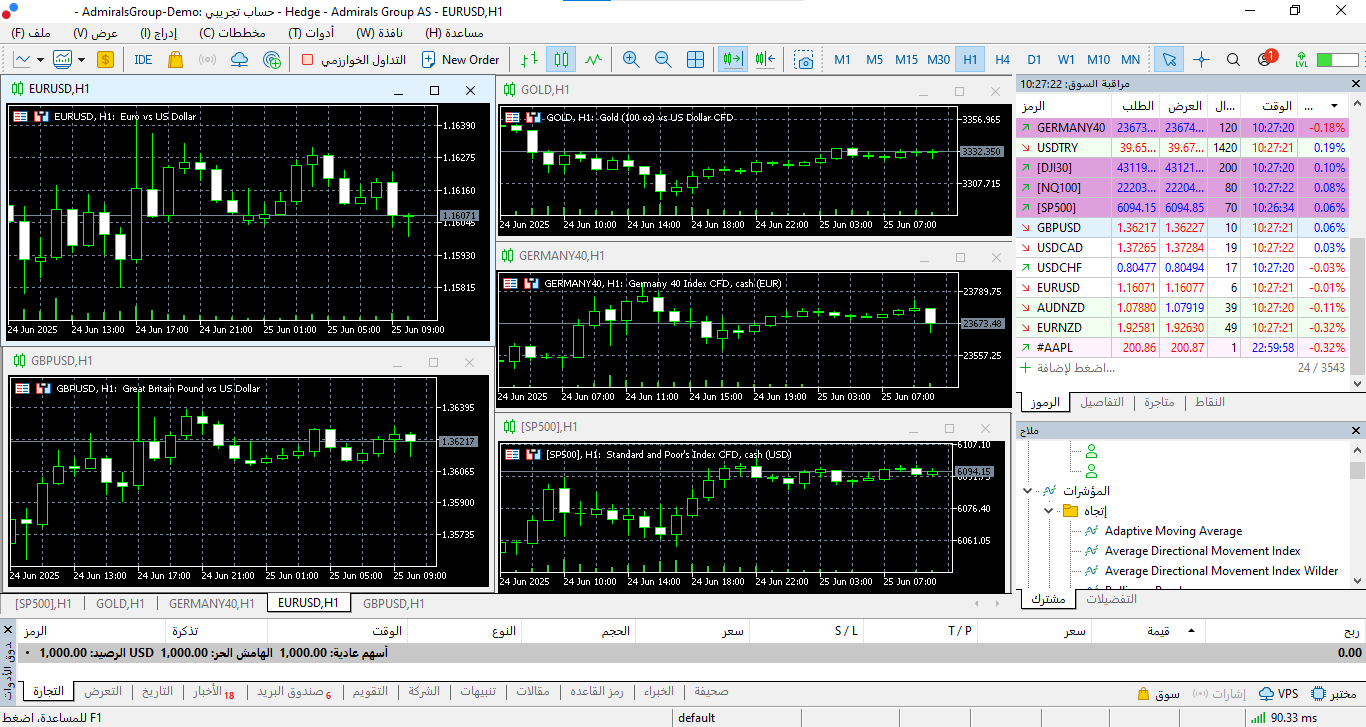Open the Signals broadcast icon
Screen dimensions: 1366x727
point(208,60)
